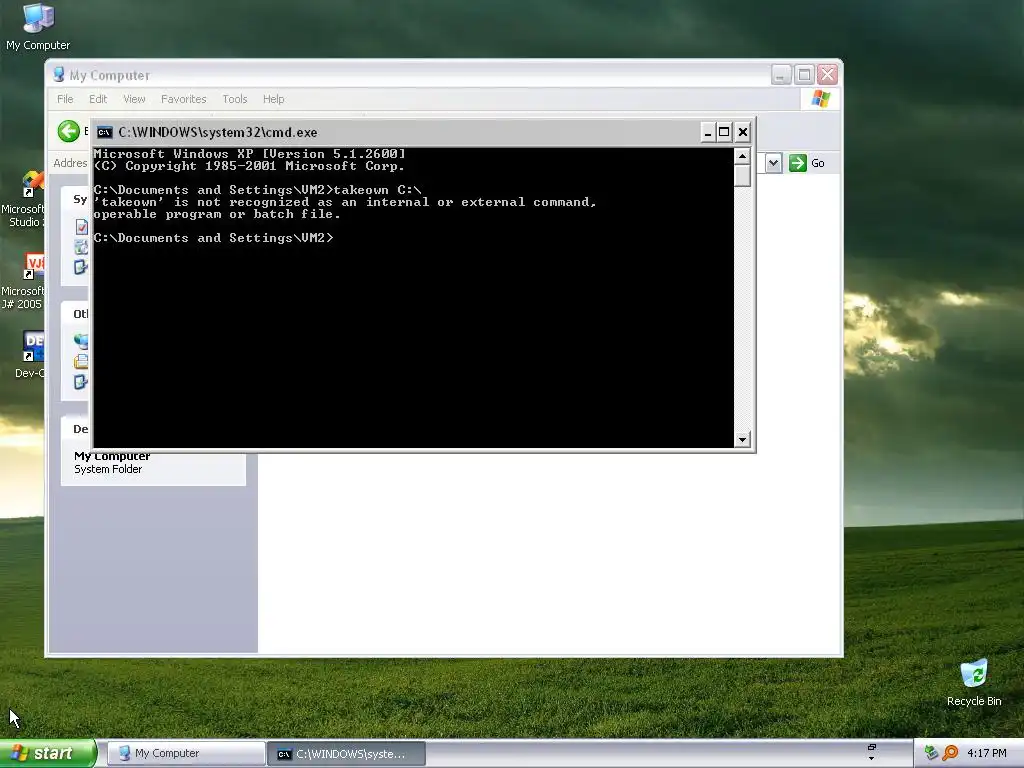The image size is (1024, 768).
Task: Open the View menu in My Computer
Action: 135,99
